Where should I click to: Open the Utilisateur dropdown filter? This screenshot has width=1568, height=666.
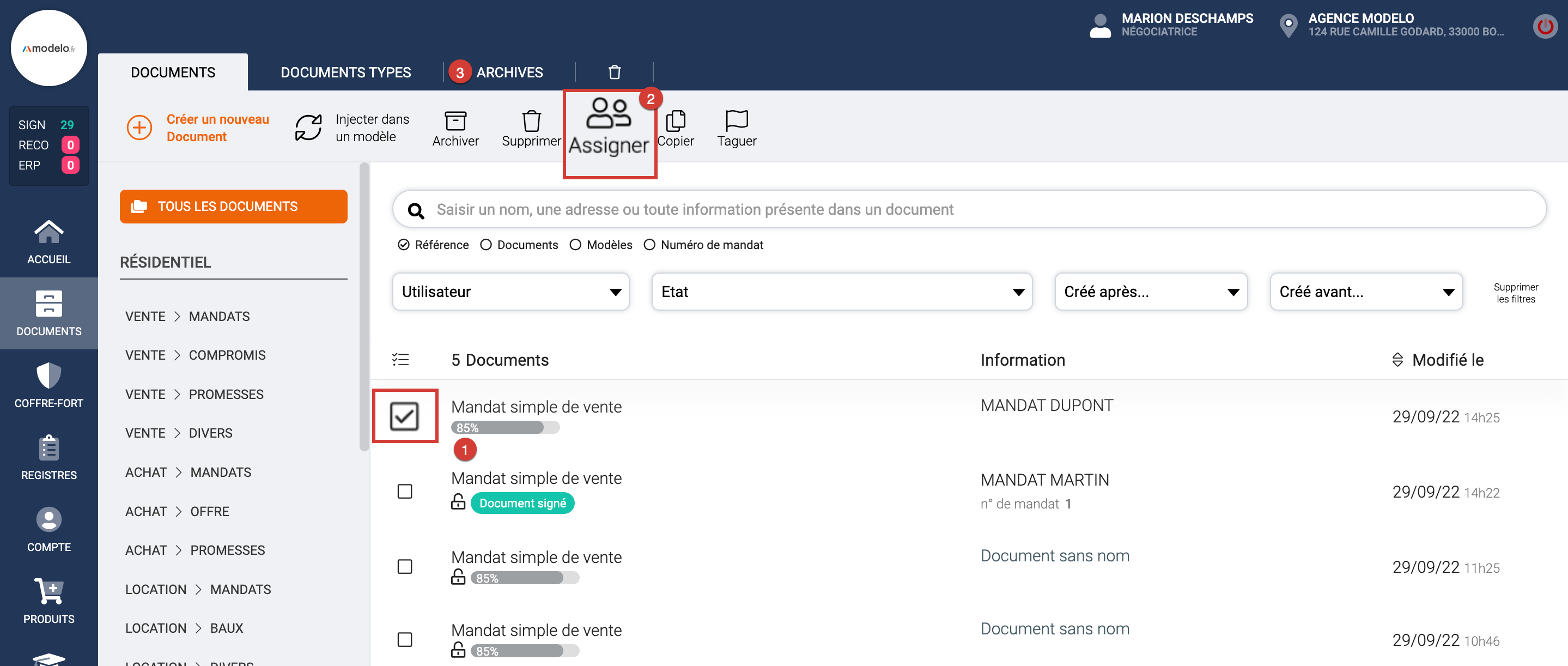tap(510, 292)
